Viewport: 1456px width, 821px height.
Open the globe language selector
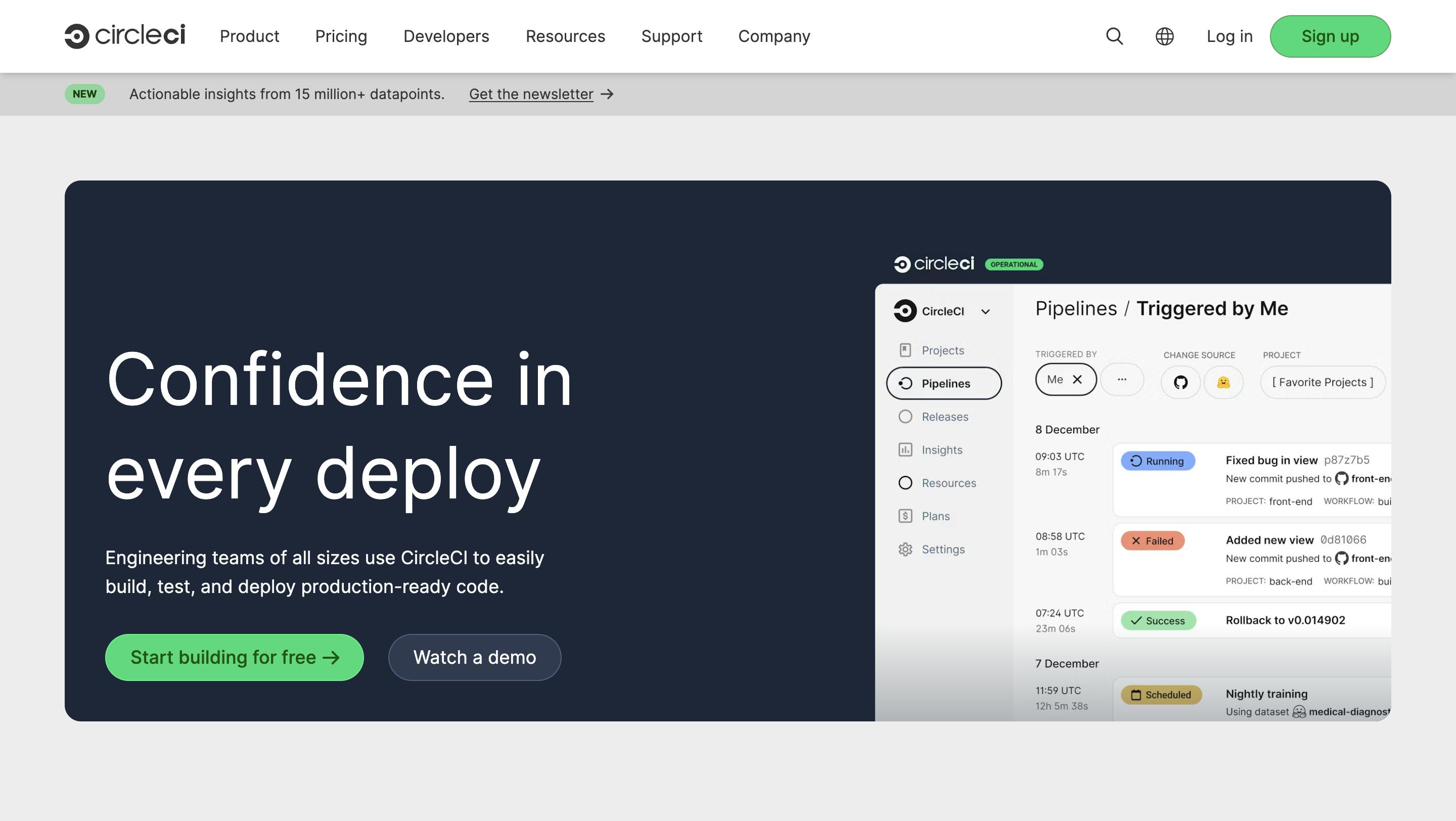tap(1164, 36)
